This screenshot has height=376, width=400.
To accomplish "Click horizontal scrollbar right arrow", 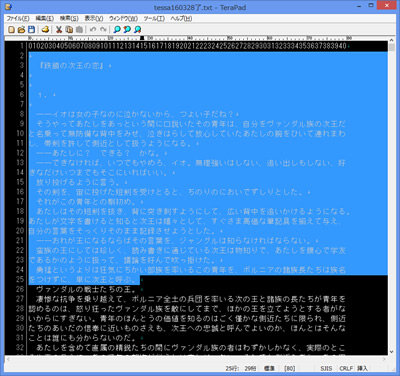I will (384, 359).
